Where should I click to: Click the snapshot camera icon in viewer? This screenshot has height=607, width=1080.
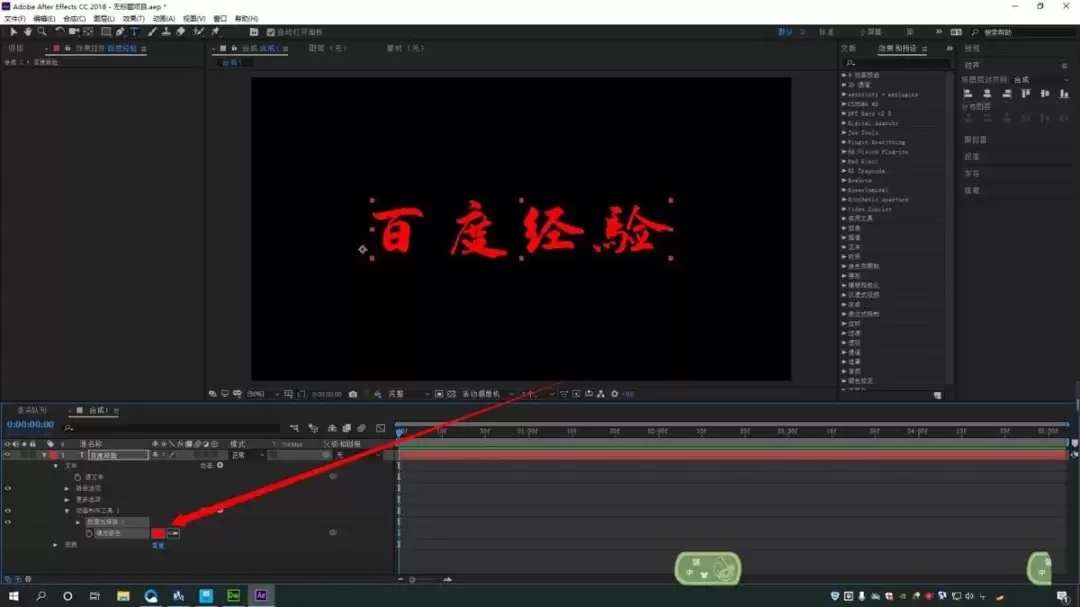point(353,394)
